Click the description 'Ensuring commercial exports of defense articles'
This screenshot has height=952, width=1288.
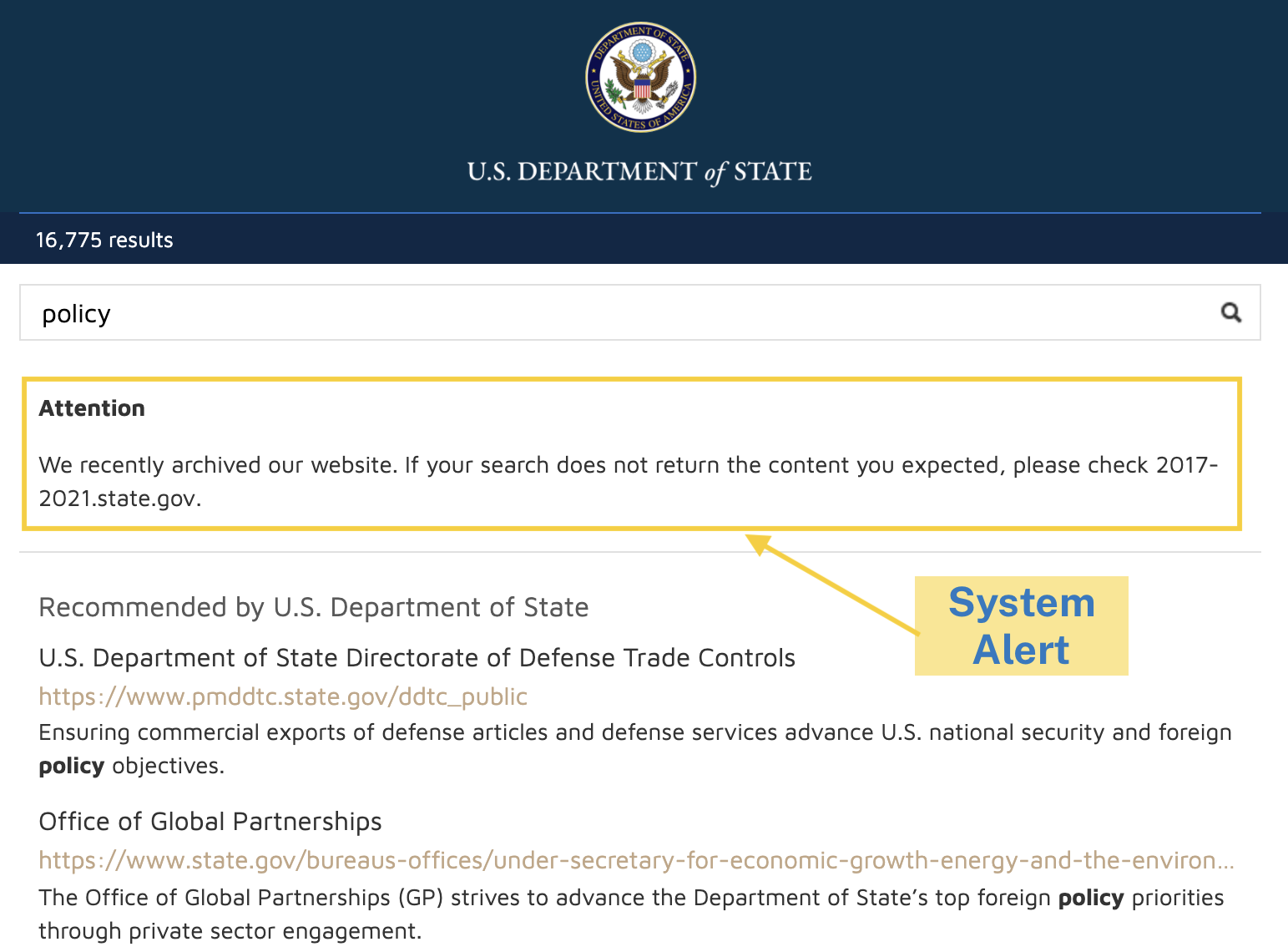[635, 749]
